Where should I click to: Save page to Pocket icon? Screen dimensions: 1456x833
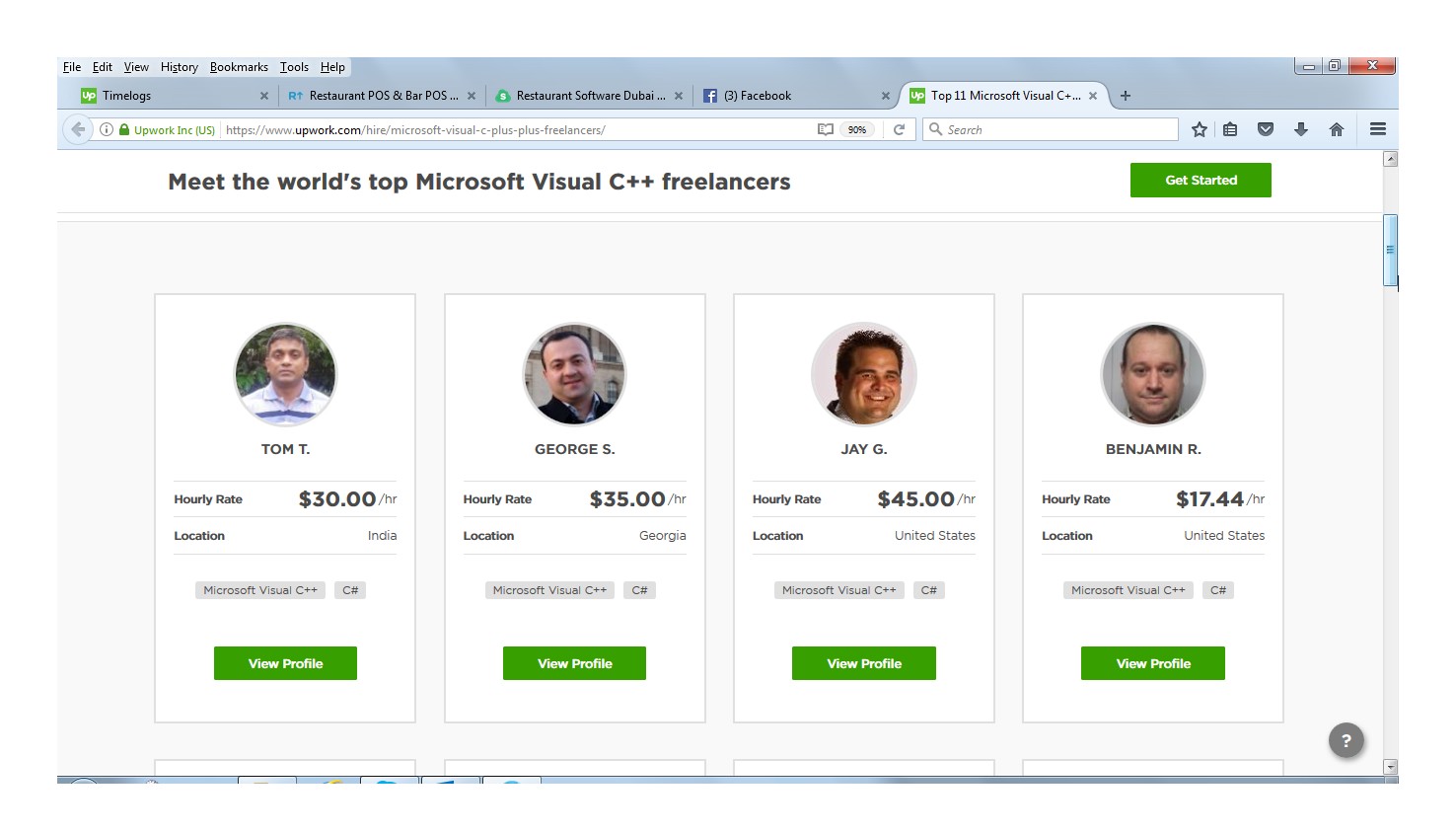coord(1266,129)
